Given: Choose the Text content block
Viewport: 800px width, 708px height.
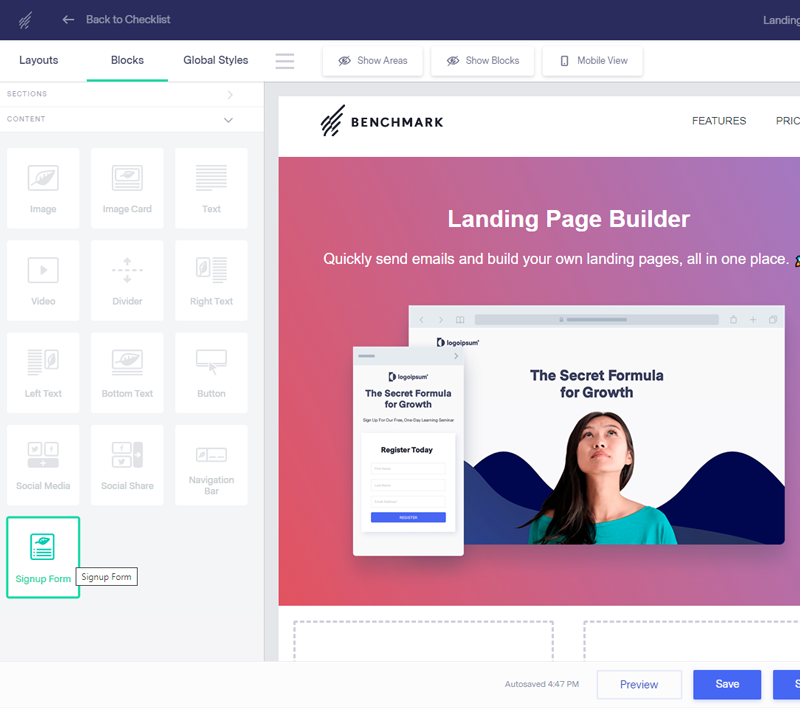Looking at the screenshot, I should 211,188.
